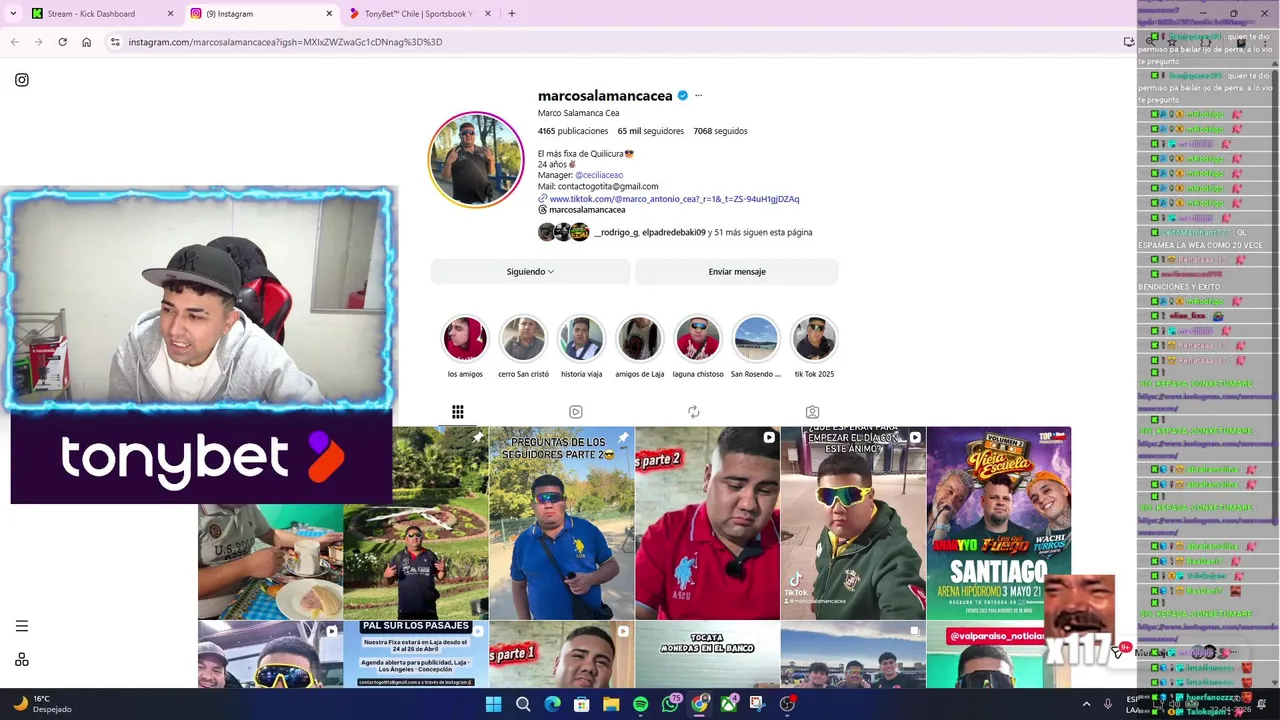Open the Meta apps icon in sidebar
The width and height of the screenshot is (1280, 720).
(22, 659)
